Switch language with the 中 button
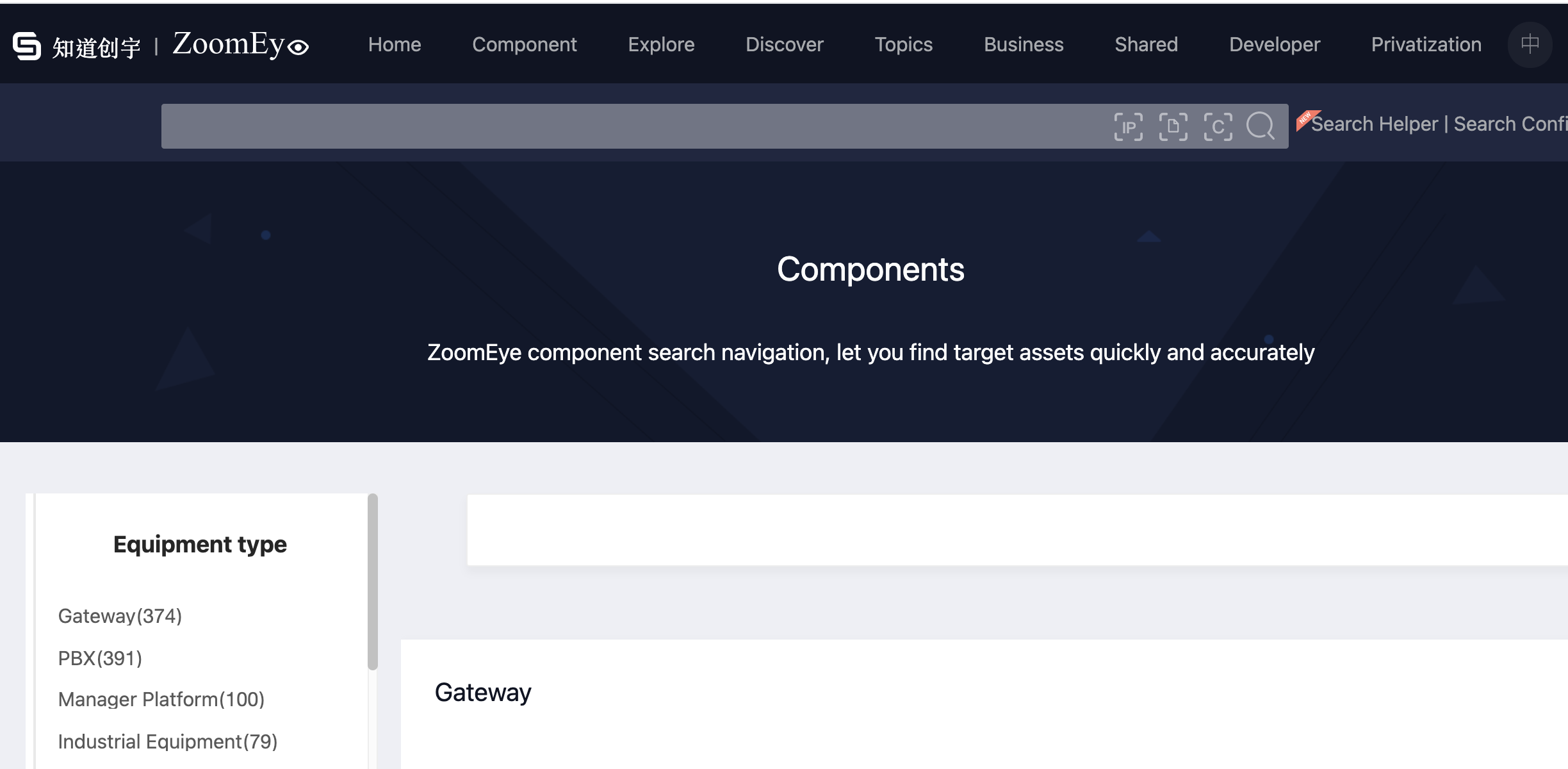 (x=1530, y=44)
